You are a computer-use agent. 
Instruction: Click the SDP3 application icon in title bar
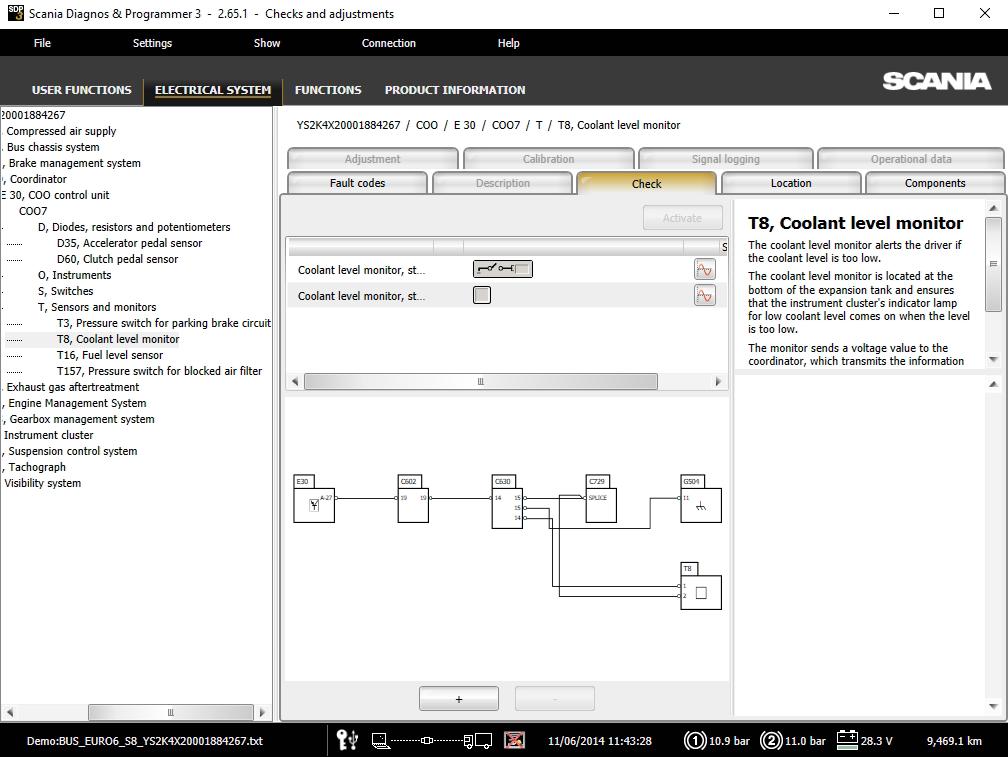[15, 13]
